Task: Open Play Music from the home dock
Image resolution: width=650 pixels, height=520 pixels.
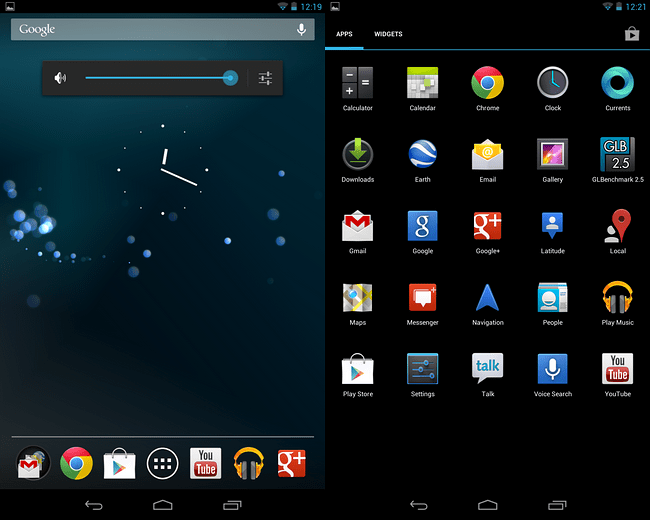Action: click(x=249, y=463)
